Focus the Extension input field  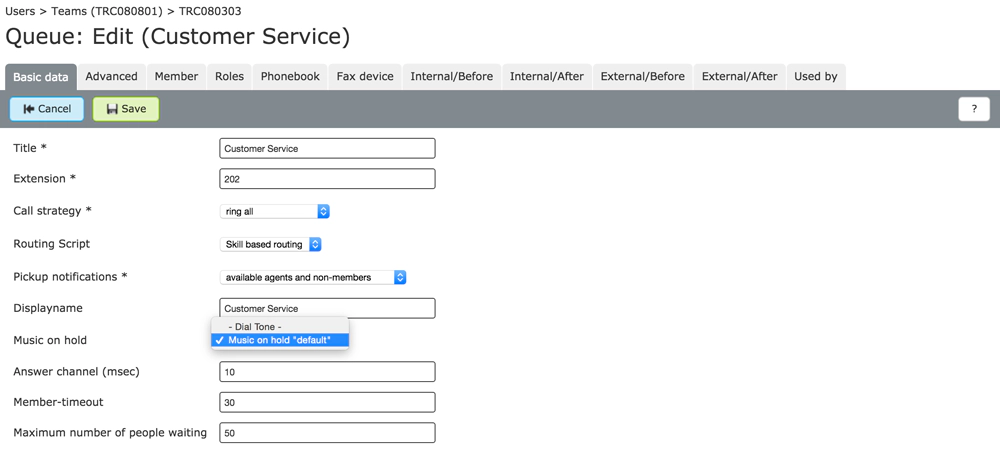(327, 179)
